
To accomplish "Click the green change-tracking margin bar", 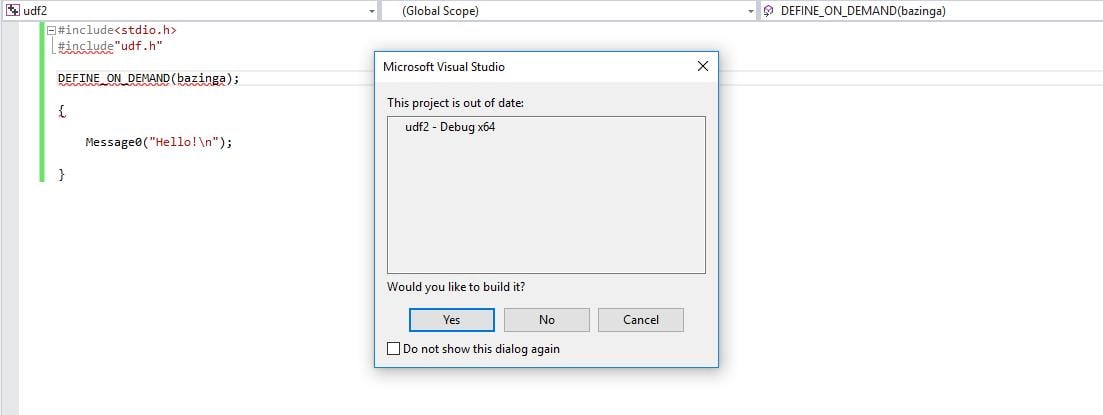I will pos(42,102).
